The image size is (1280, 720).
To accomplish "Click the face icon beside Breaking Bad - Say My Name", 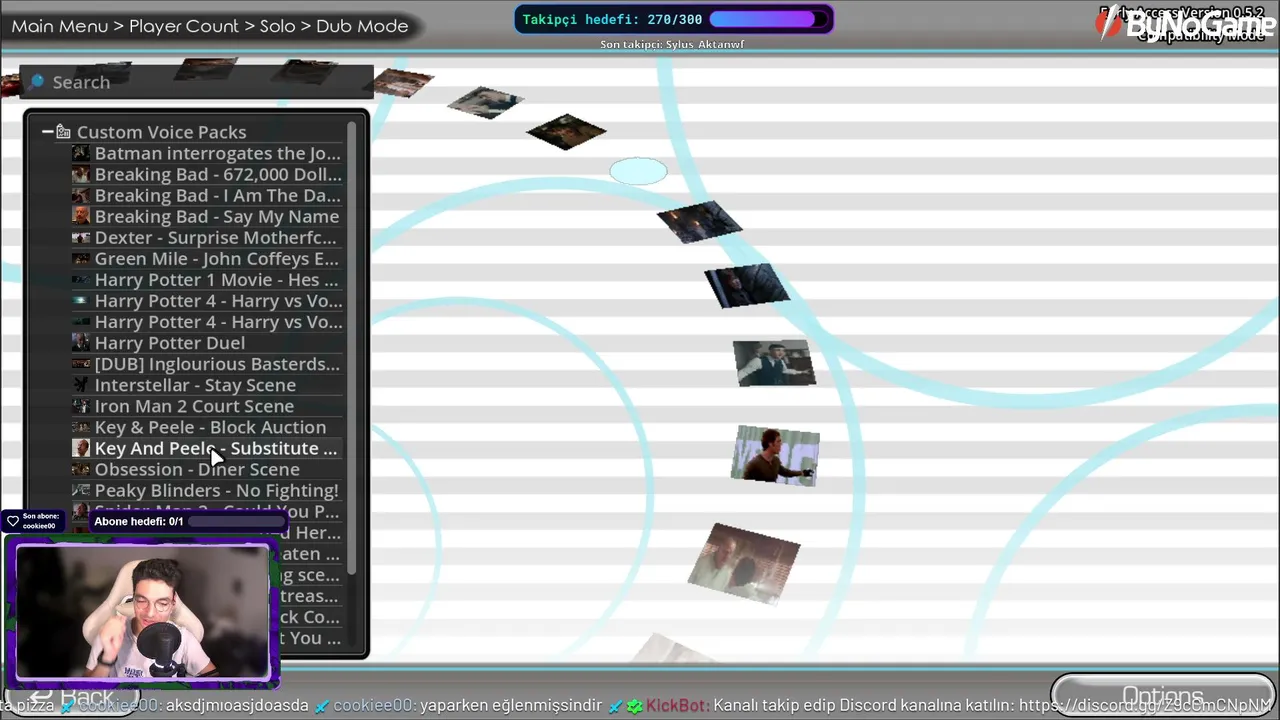I will tap(81, 216).
